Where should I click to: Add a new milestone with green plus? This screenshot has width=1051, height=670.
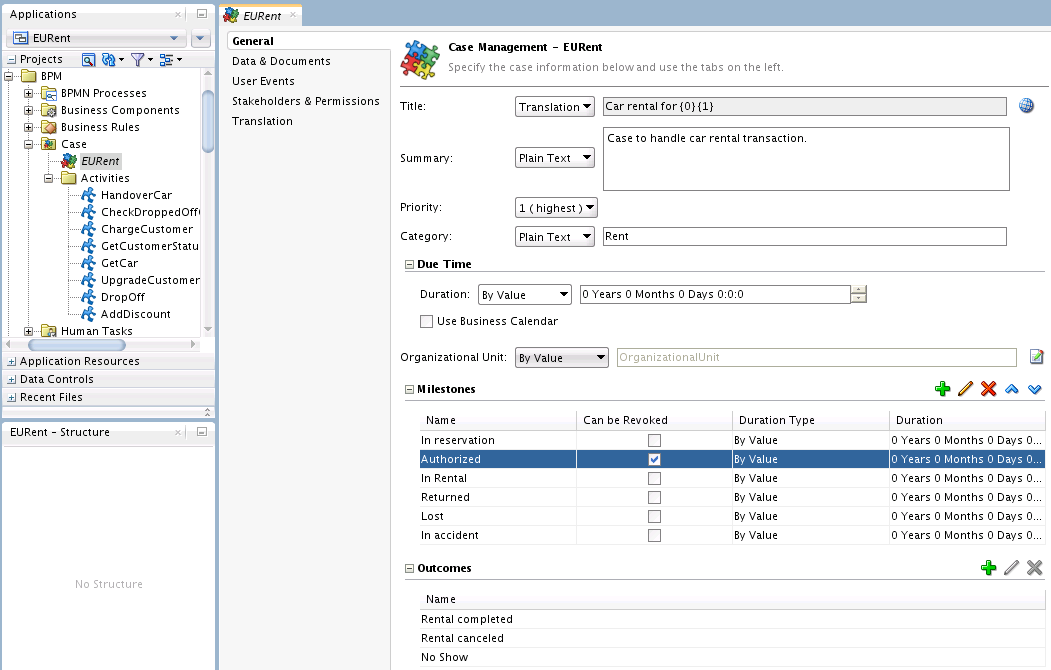pos(942,389)
